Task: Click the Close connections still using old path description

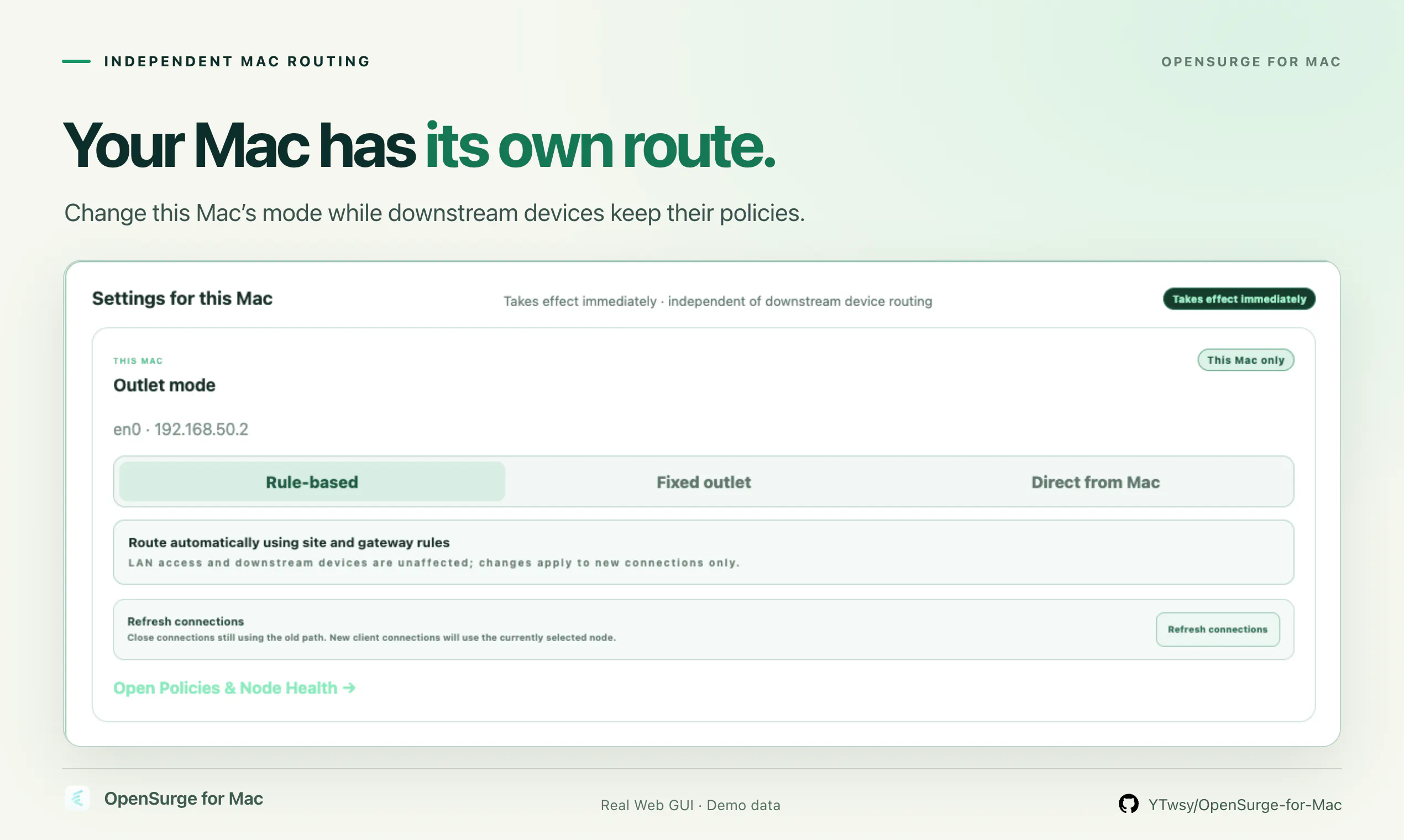Action: pyautogui.click(x=371, y=637)
